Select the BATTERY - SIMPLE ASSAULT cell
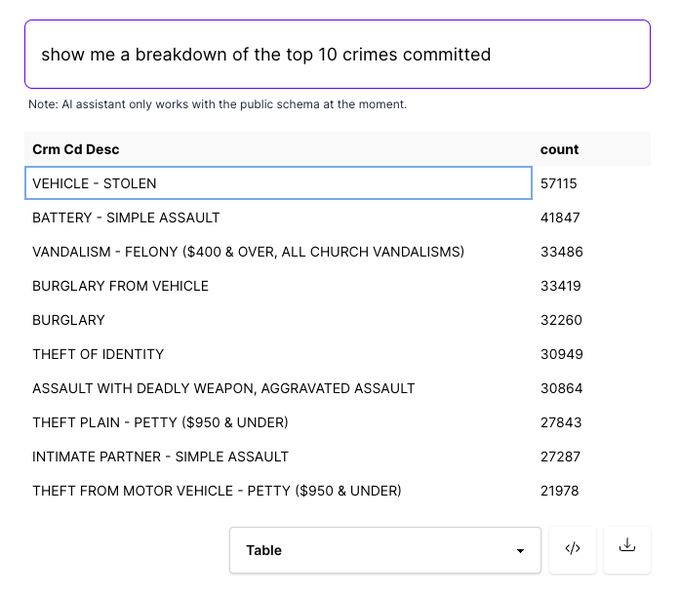This screenshot has height=598, width=680. click(126, 218)
